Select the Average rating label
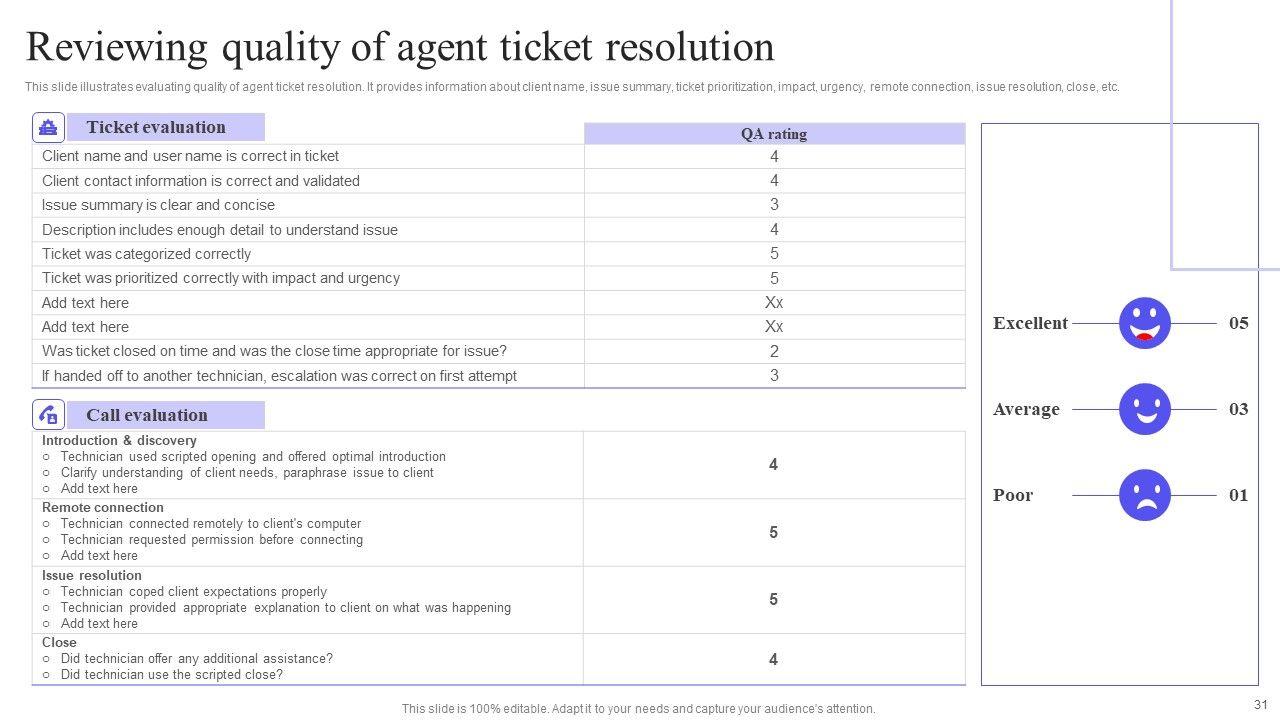Screen dimensions: 1280x720 pyautogui.click(x=1026, y=409)
